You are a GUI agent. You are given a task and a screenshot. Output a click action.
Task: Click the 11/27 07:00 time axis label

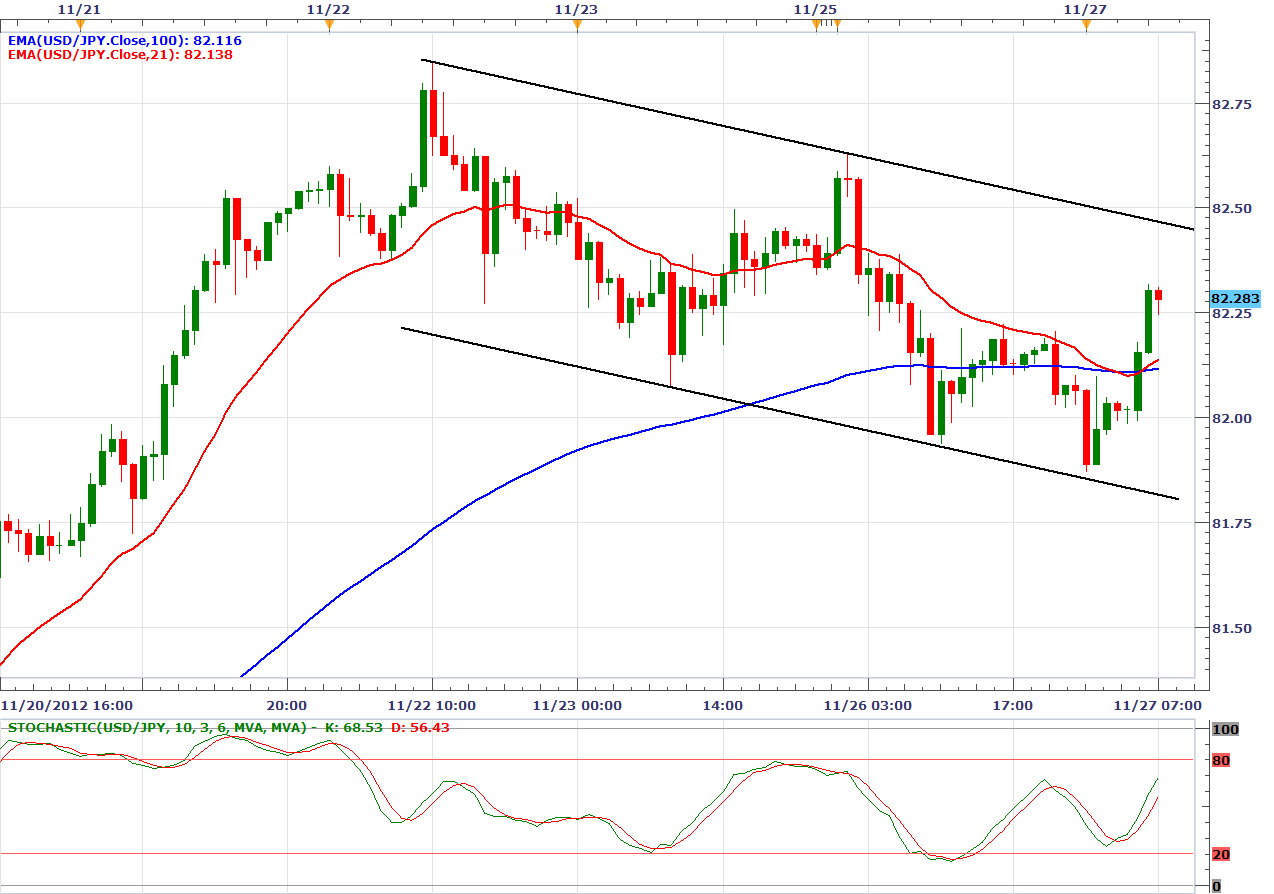[x=1158, y=705]
